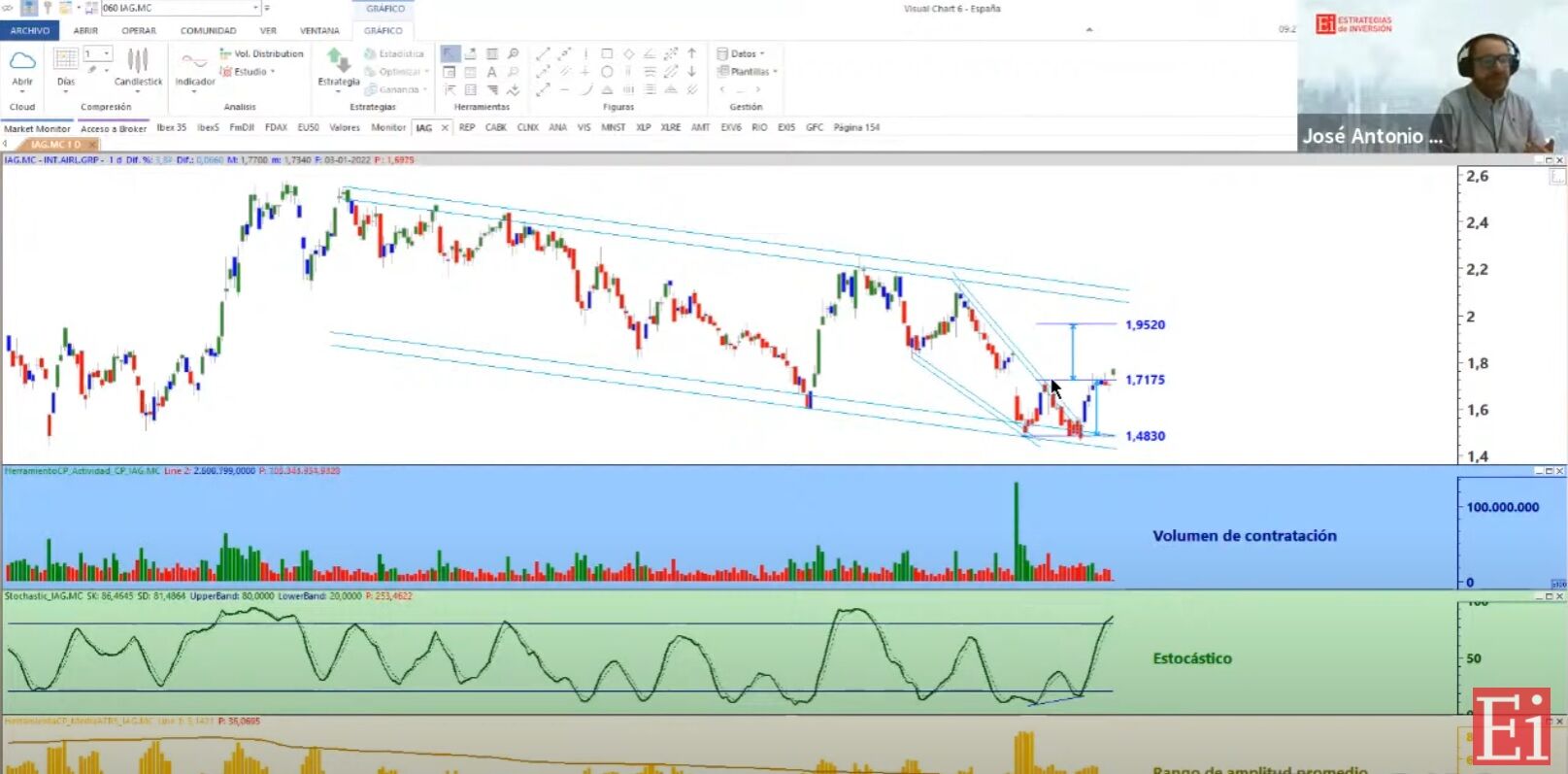Screen dimensions: 1568x774
Task: Select the pointer arrow tool in Herramientas
Action: click(x=450, y=53)
